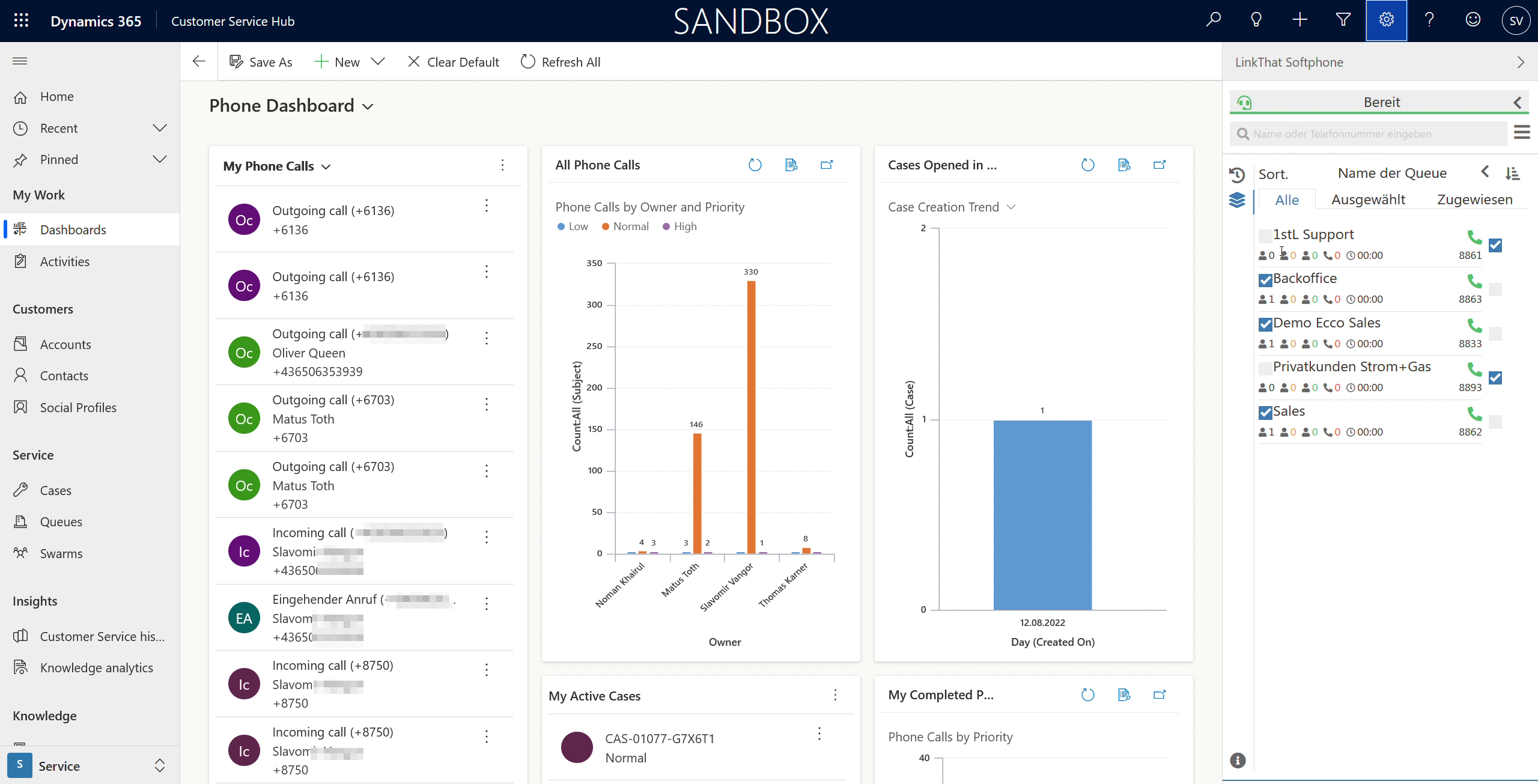Click the sort order icon in queue list
Viewport: 1538px width, 784px height.
[x=1513, y=174]
